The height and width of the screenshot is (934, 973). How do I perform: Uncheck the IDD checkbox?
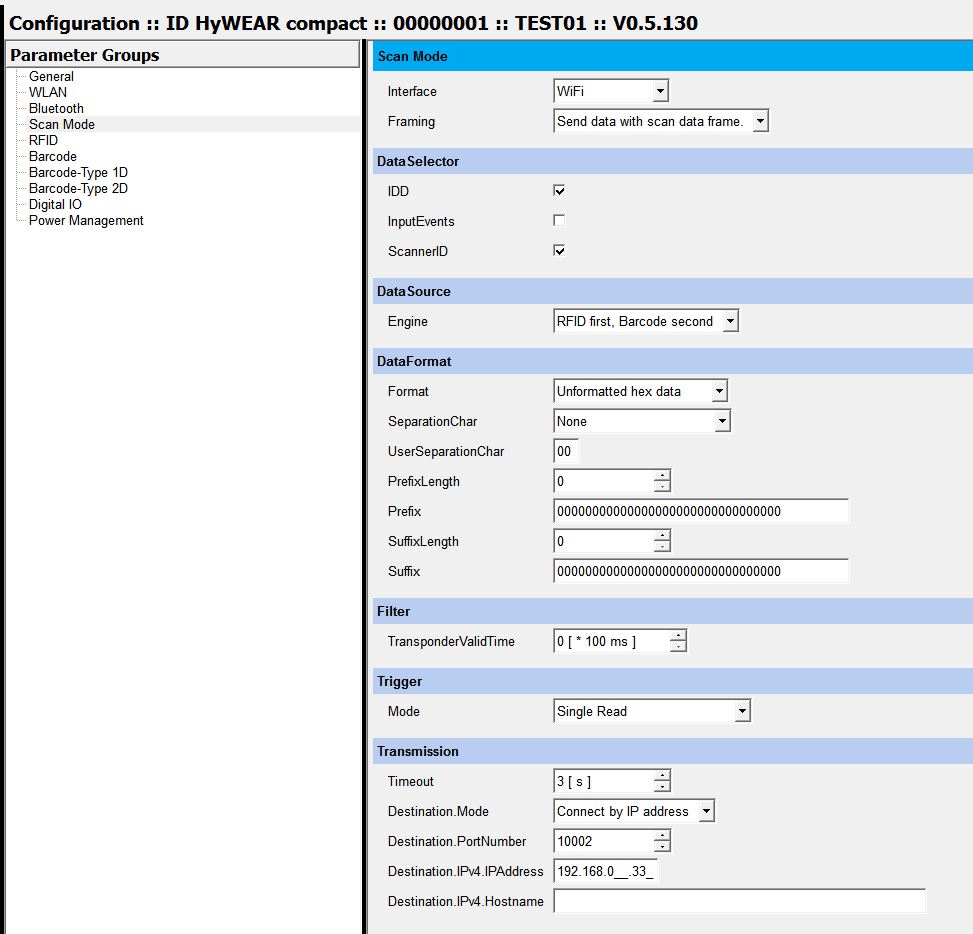559,191
